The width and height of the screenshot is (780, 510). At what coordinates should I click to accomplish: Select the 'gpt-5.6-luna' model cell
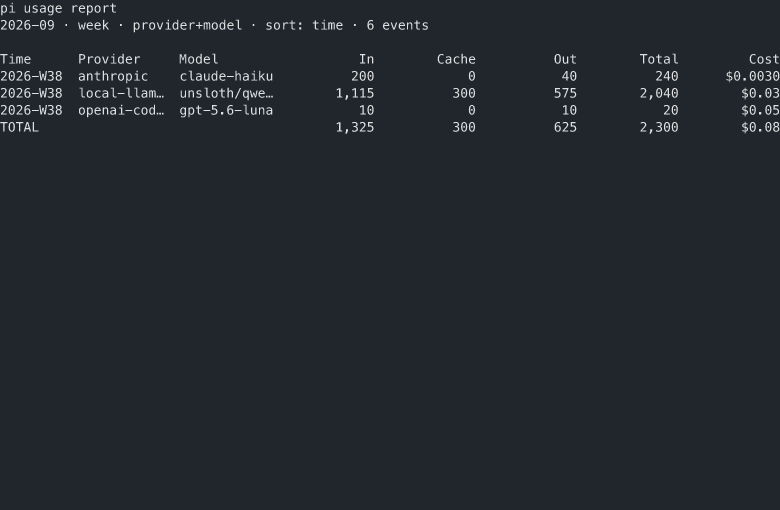tap(226, 110)
